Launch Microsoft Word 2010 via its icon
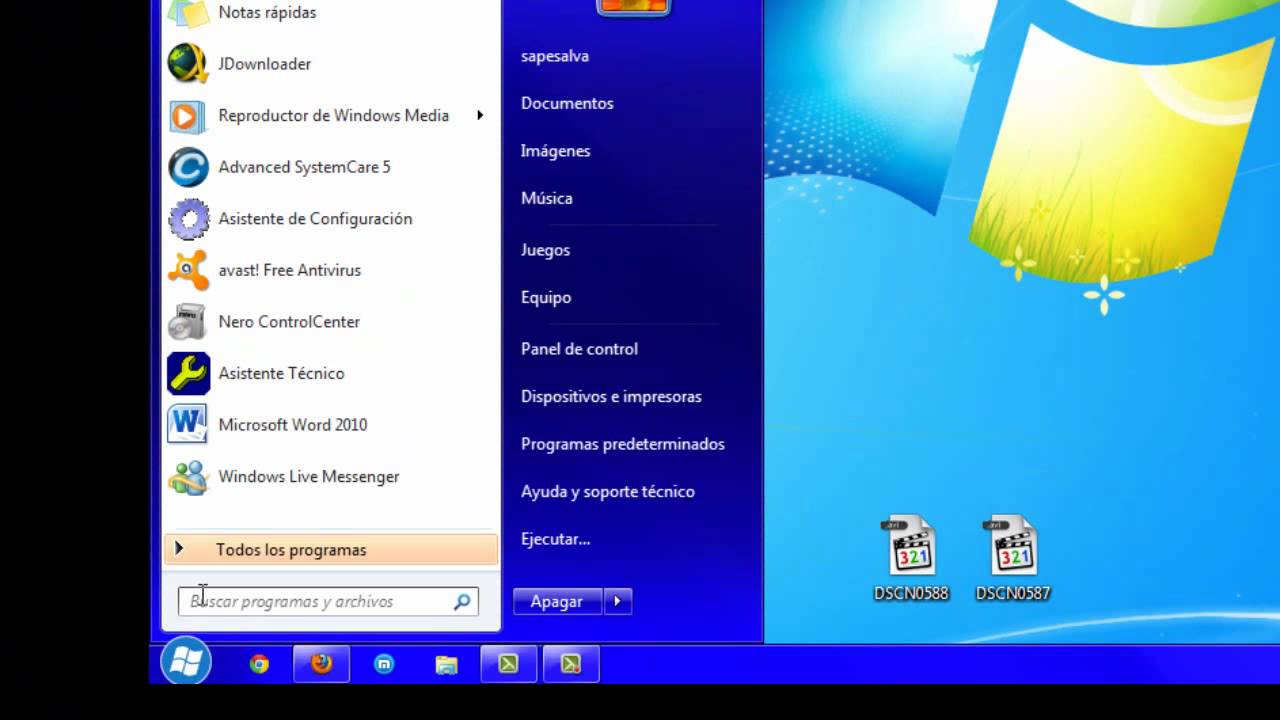1280x720 pixels. [x=188, y=425]
